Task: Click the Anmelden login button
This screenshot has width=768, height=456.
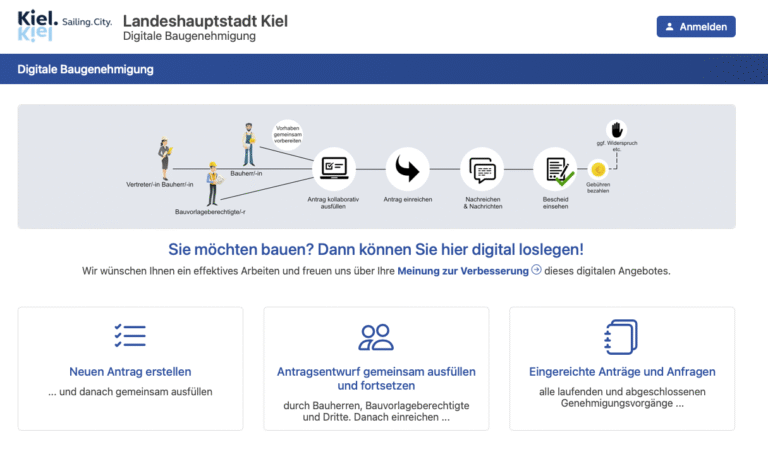Action: [695, 27]
